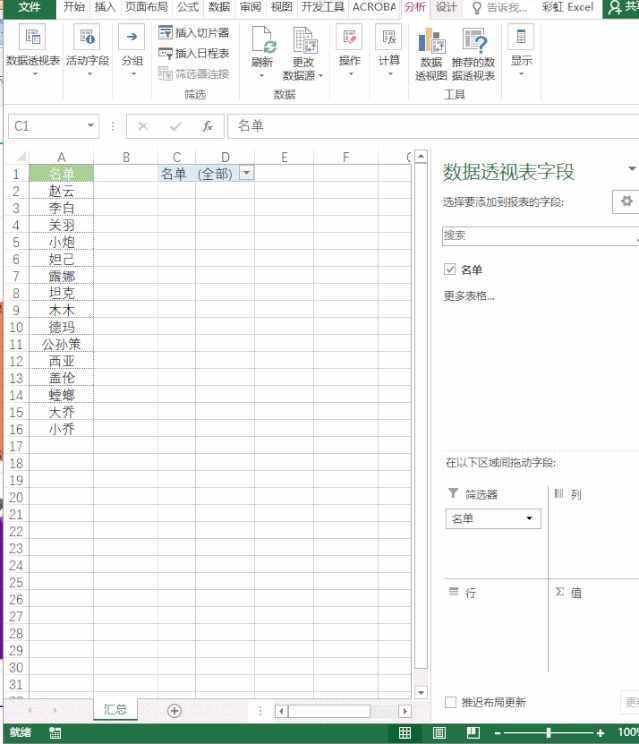Click the formula bar cancel X icon
The width and height of the screenshot is (639, 744).
[x=143, y=126]
